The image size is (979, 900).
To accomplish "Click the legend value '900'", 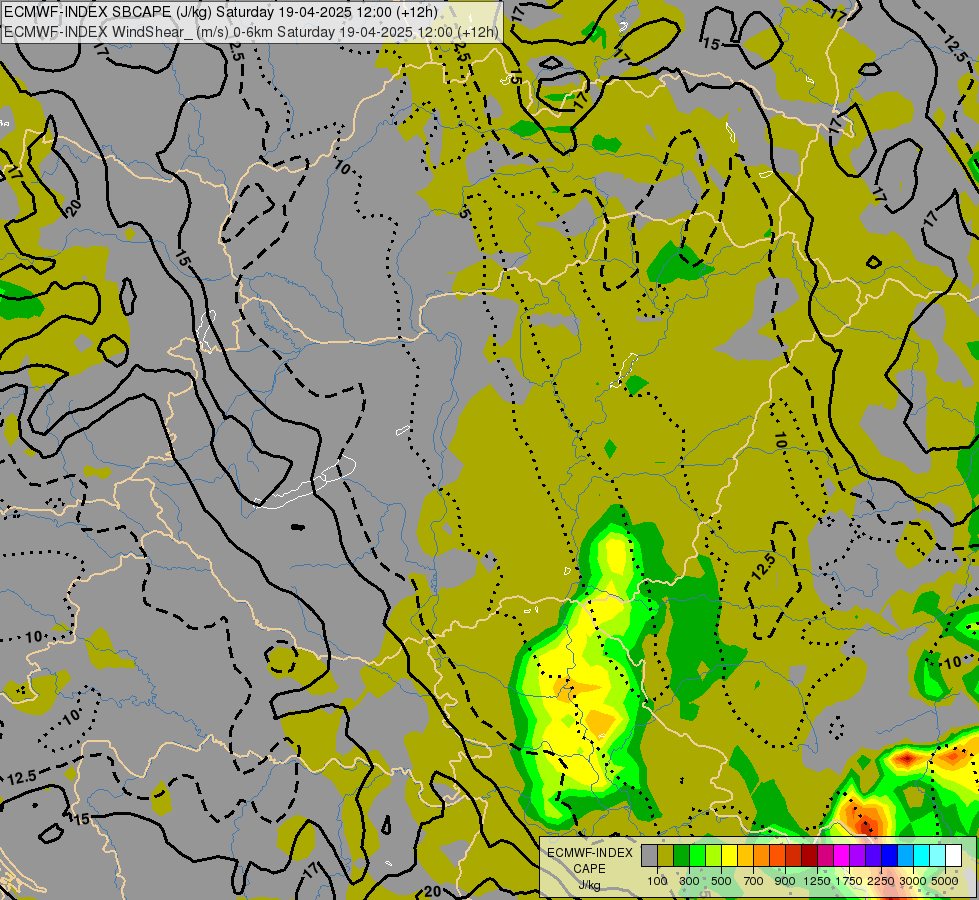I will pos(785,881).
